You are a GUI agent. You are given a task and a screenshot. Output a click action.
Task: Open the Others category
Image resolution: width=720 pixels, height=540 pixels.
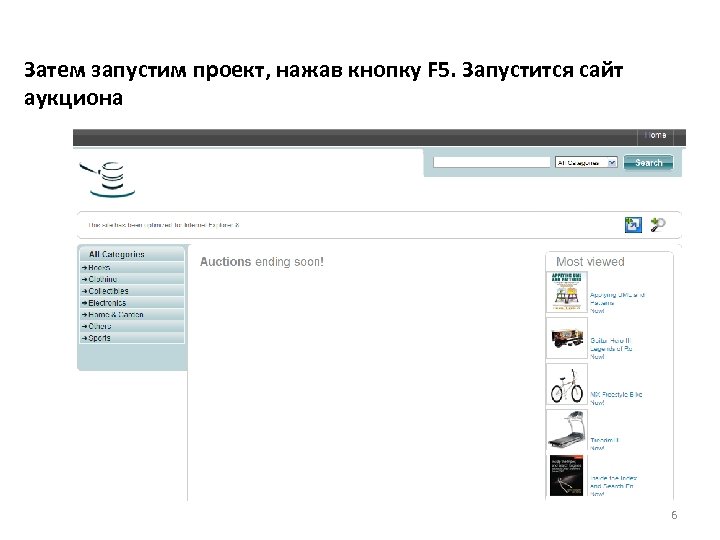click(132, 326)
